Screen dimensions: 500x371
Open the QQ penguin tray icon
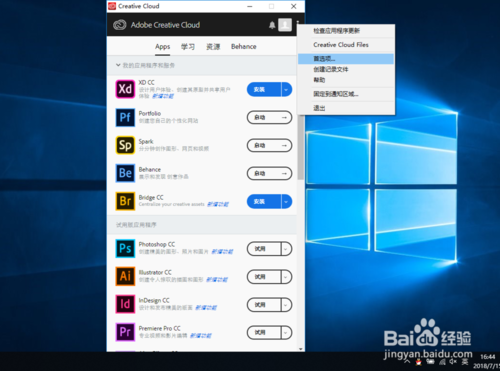[x=419, y=362]
